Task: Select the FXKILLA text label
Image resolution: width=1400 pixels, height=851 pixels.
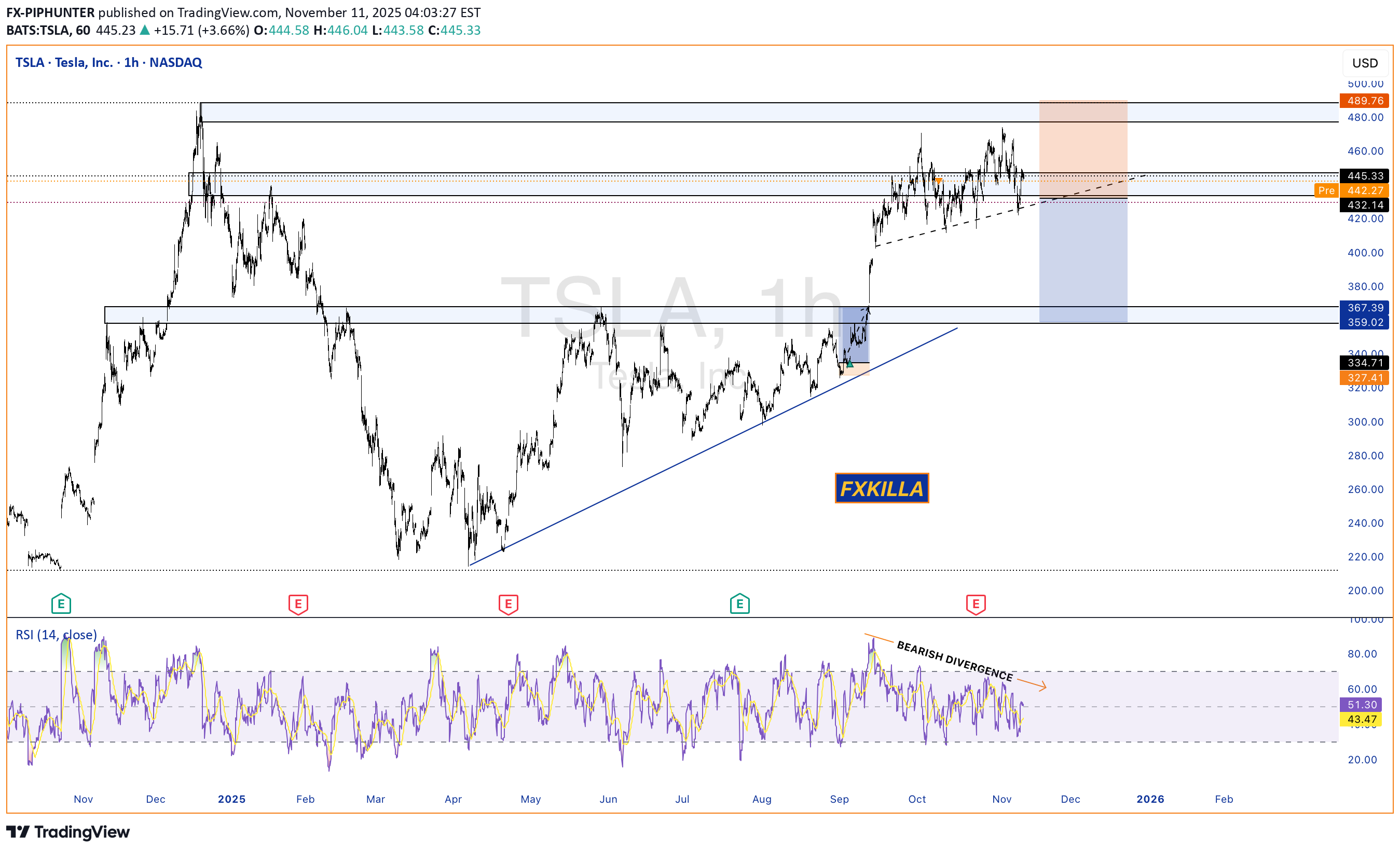Action: tap(881, 489)
